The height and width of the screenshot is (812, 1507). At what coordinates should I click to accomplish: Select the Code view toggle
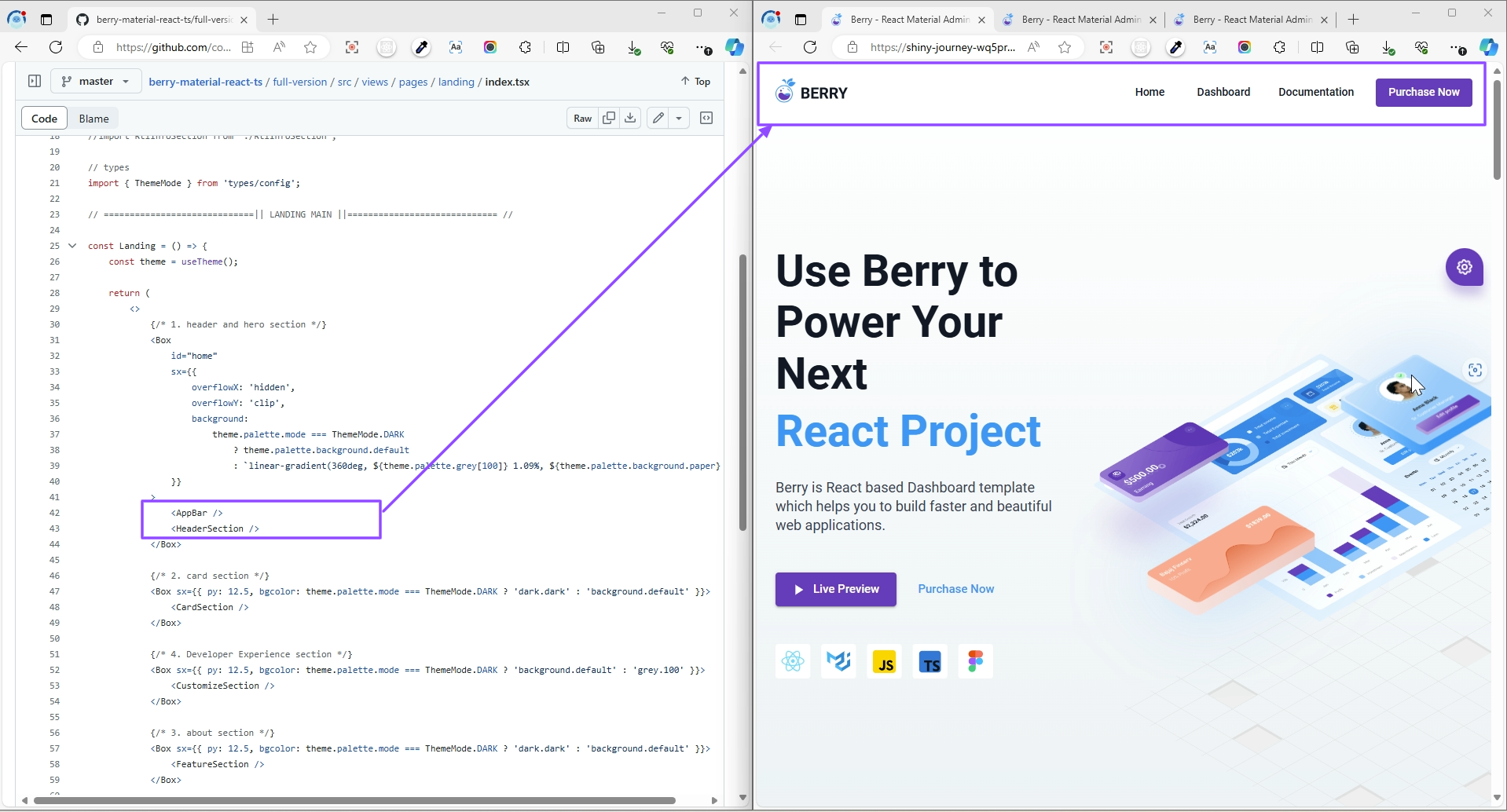click(x=45, y=119)
